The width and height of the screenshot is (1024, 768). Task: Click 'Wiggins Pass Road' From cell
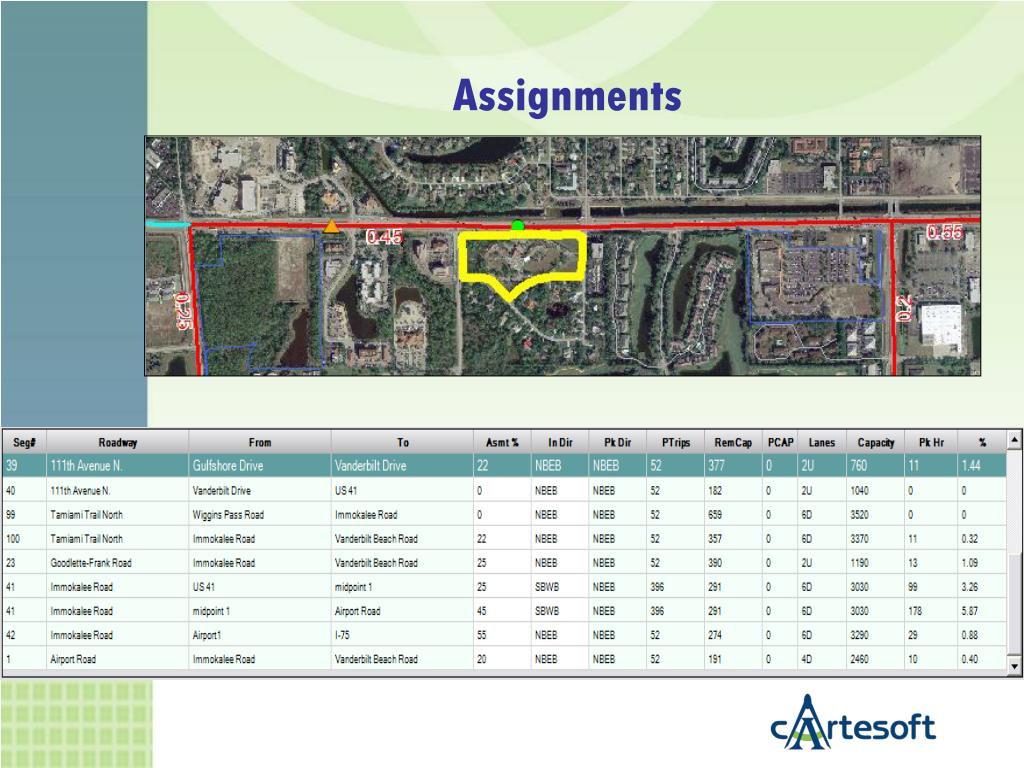(x=260, y=515)
